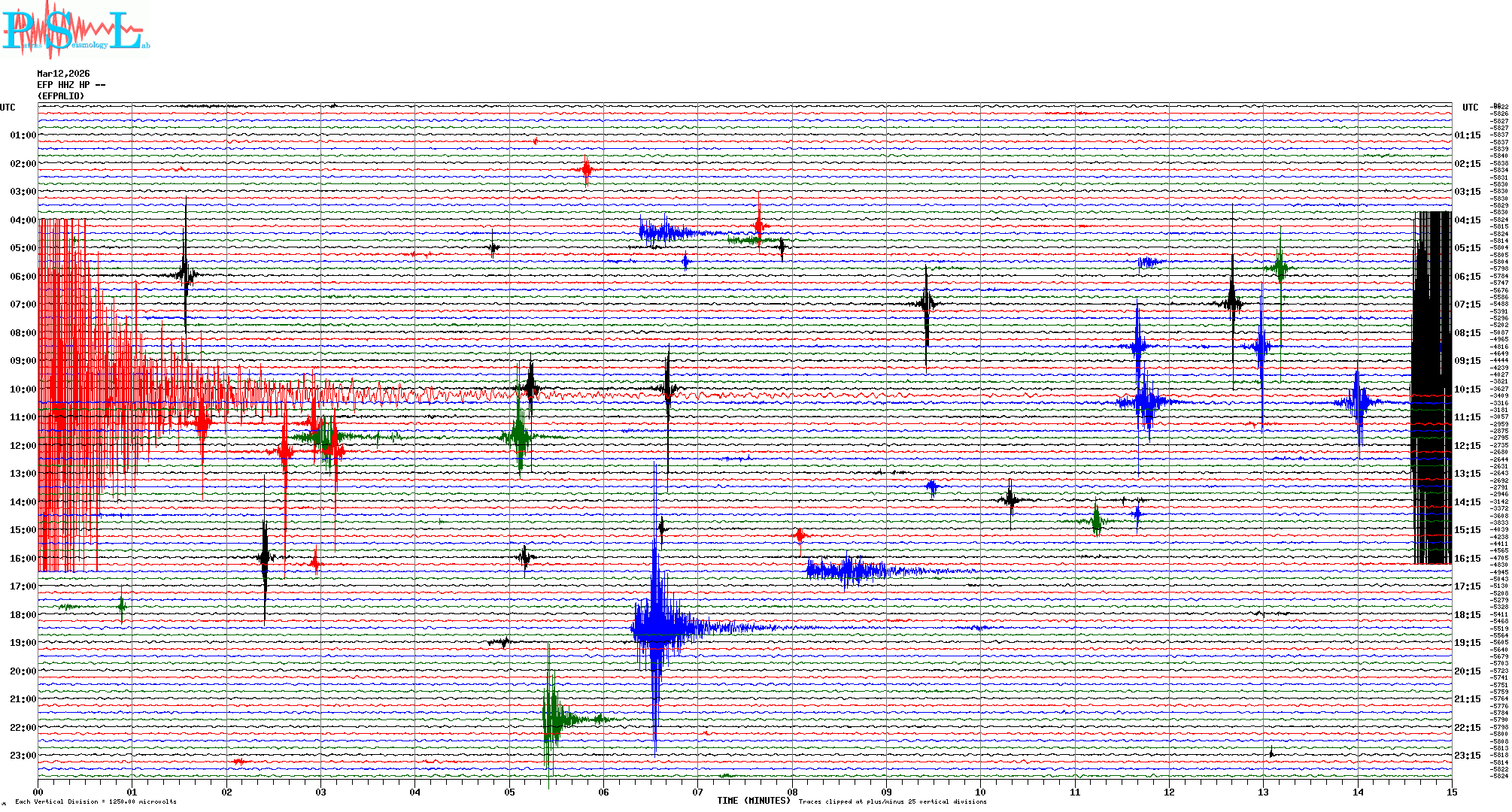Click the 16:15 label on right axis
1512x812 pixels.
pyautogui.click(x=1467, y=559)
